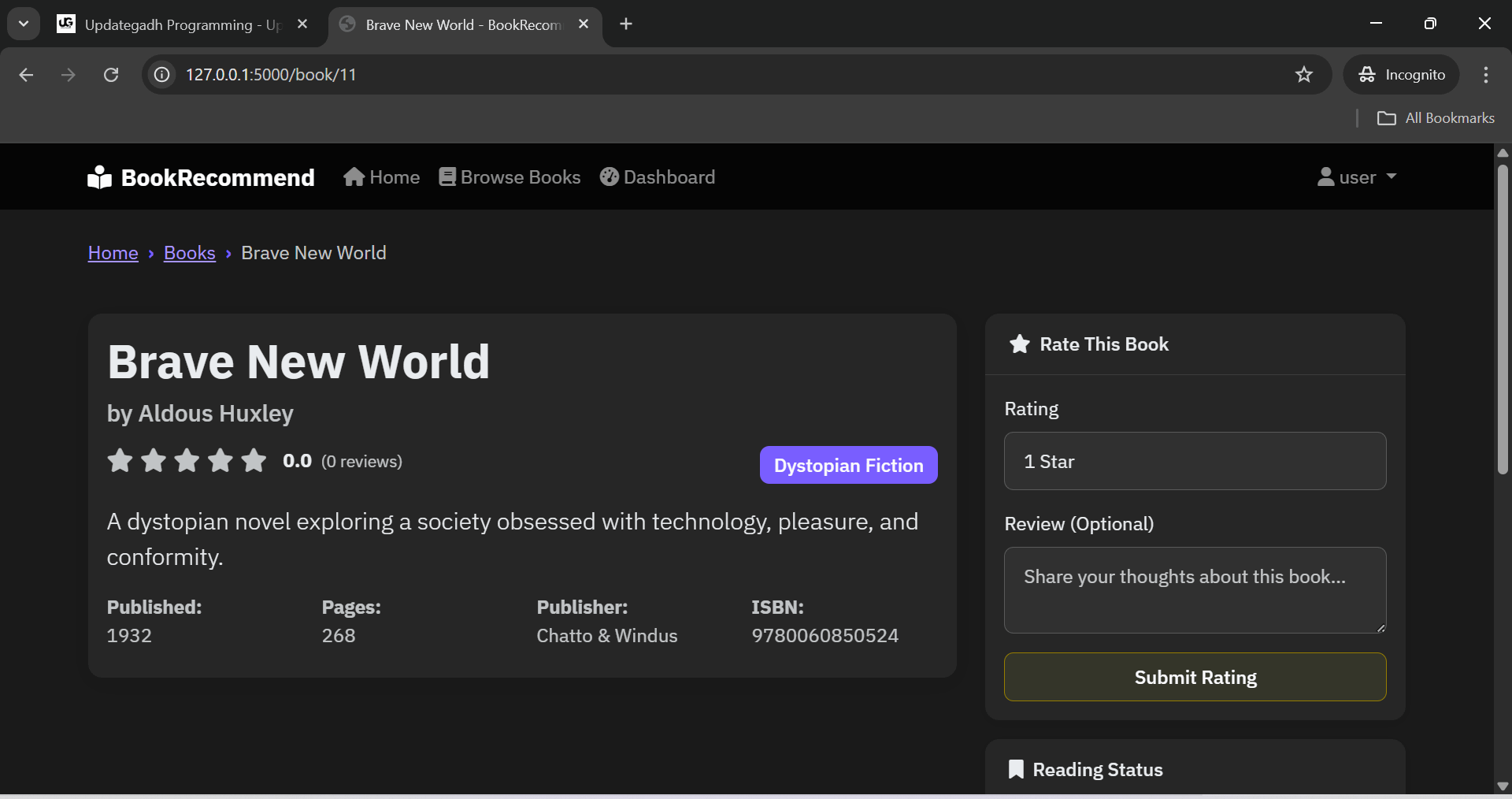Switch to the Updategadh Programming tab
Screen dimensions: 1512x799
point(173,24)
